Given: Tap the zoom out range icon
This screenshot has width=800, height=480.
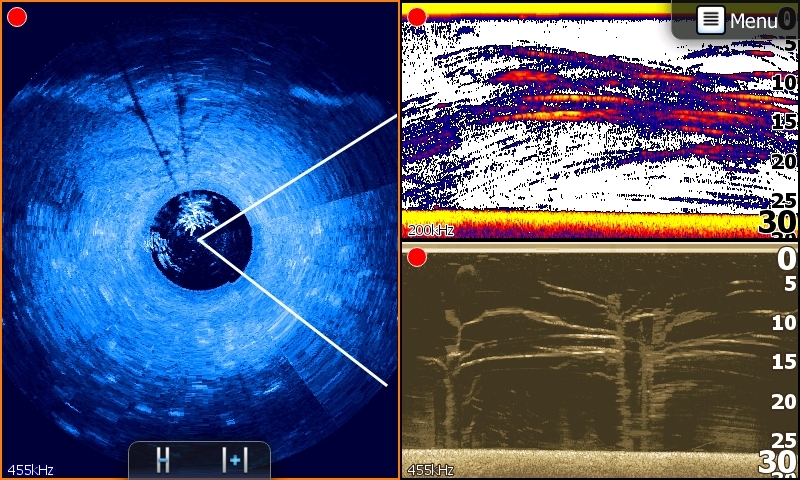Looking at the screenshot, I should pos(163,460).
